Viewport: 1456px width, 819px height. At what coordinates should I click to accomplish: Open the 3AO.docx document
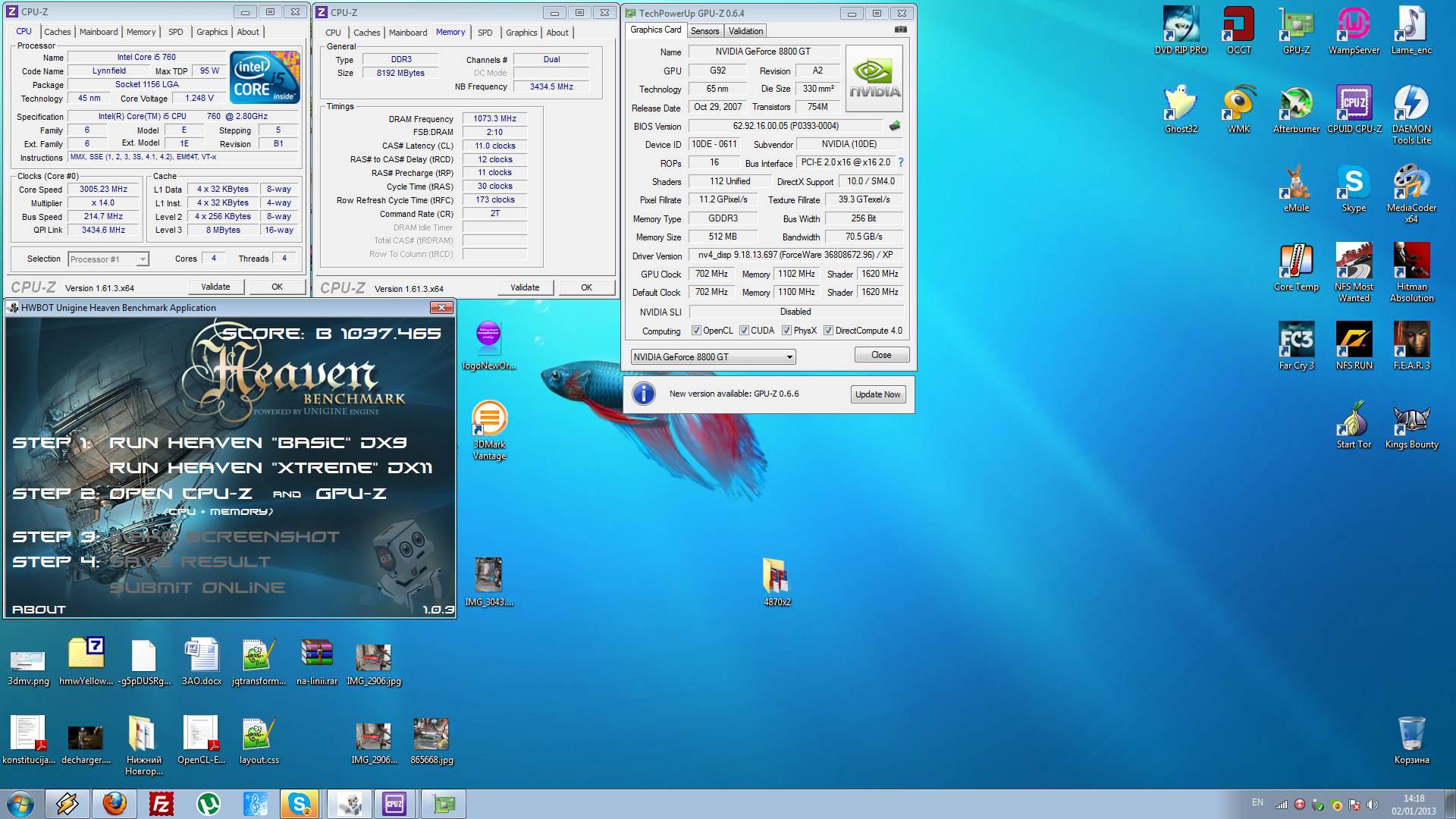[202, 661]
